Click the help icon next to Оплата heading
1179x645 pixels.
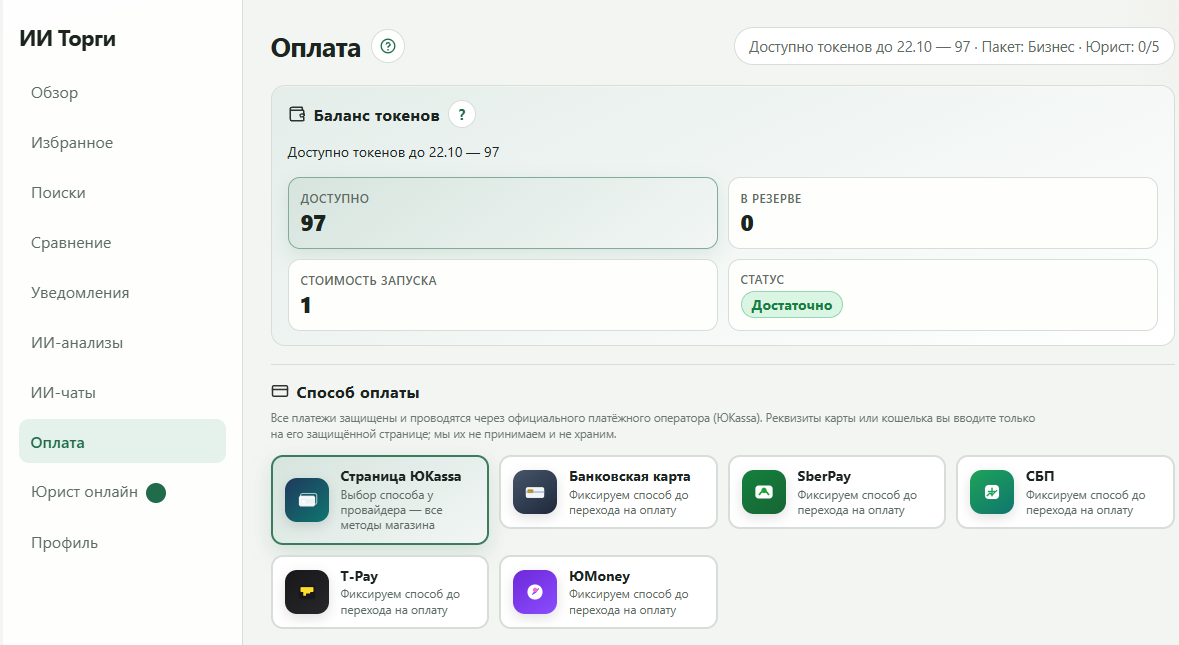click(x=388, y=47)
